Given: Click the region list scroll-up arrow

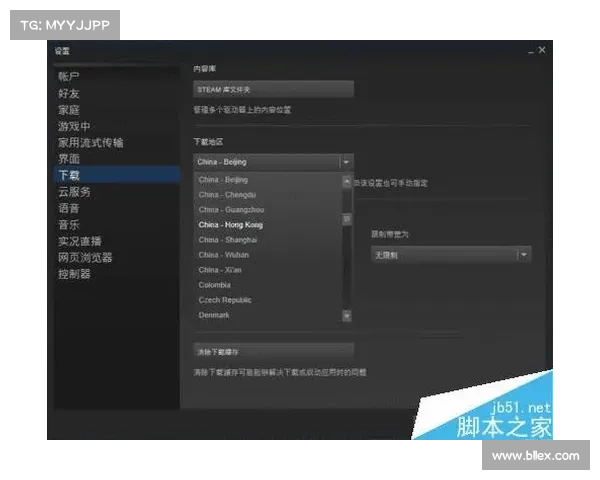Looking at the screenshot, I should coord(347,181).
